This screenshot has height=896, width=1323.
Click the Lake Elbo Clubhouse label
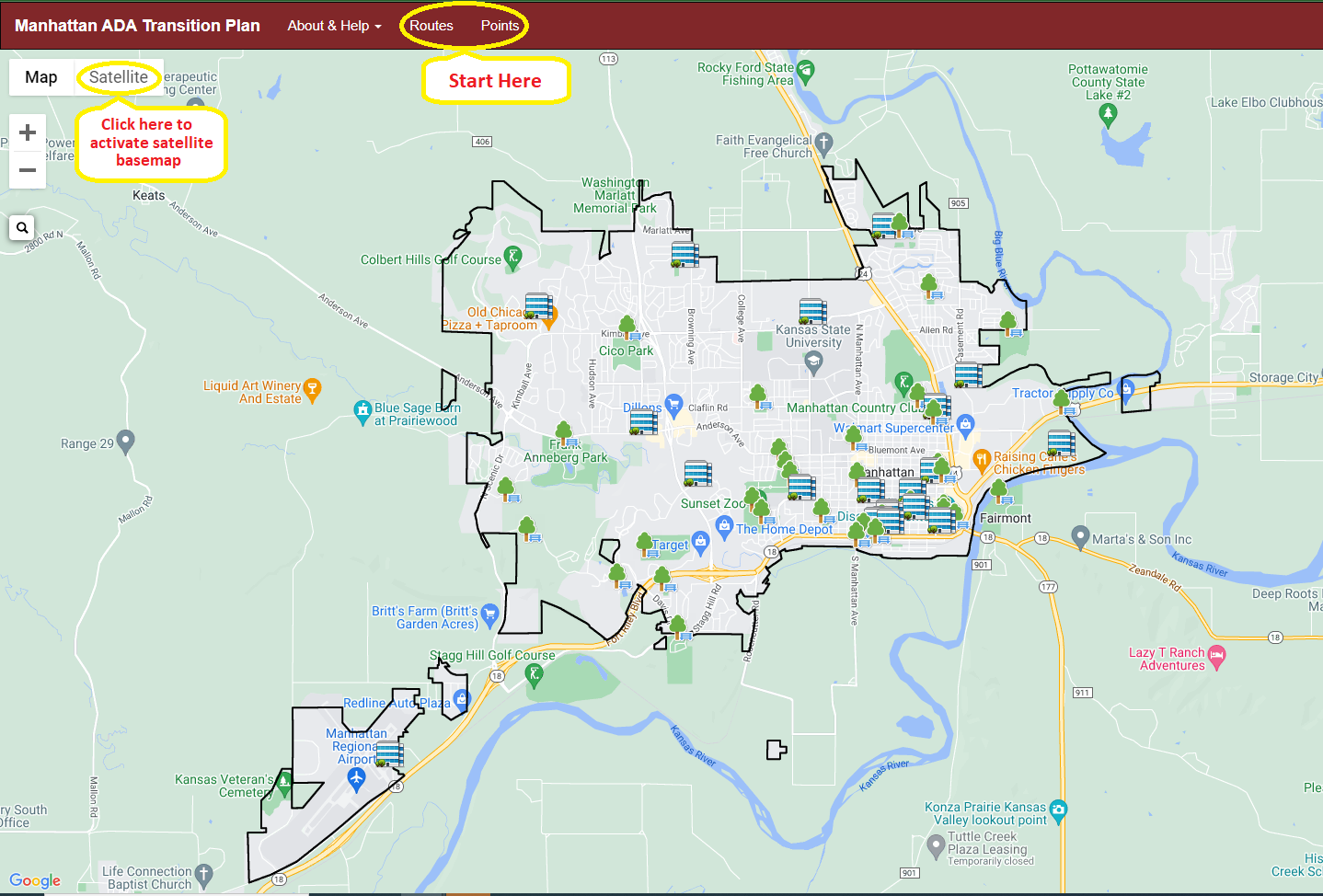pyautogui.click(x=1266, y=102)
